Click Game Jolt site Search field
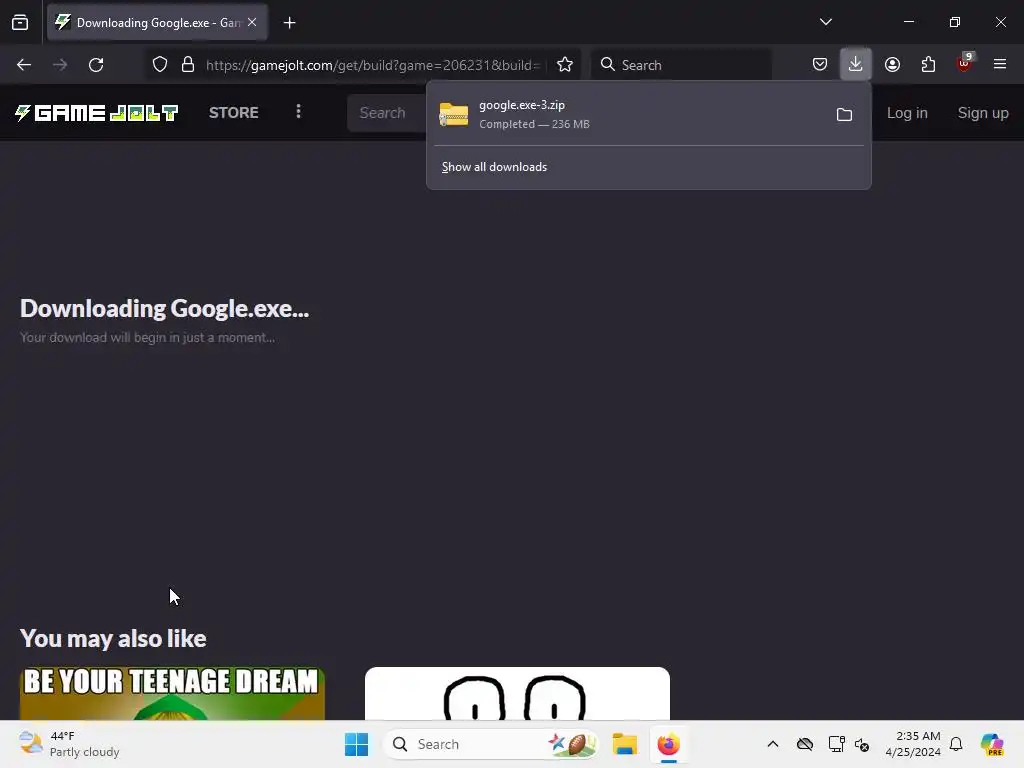 pyautogui.click(x=387, y=113)
